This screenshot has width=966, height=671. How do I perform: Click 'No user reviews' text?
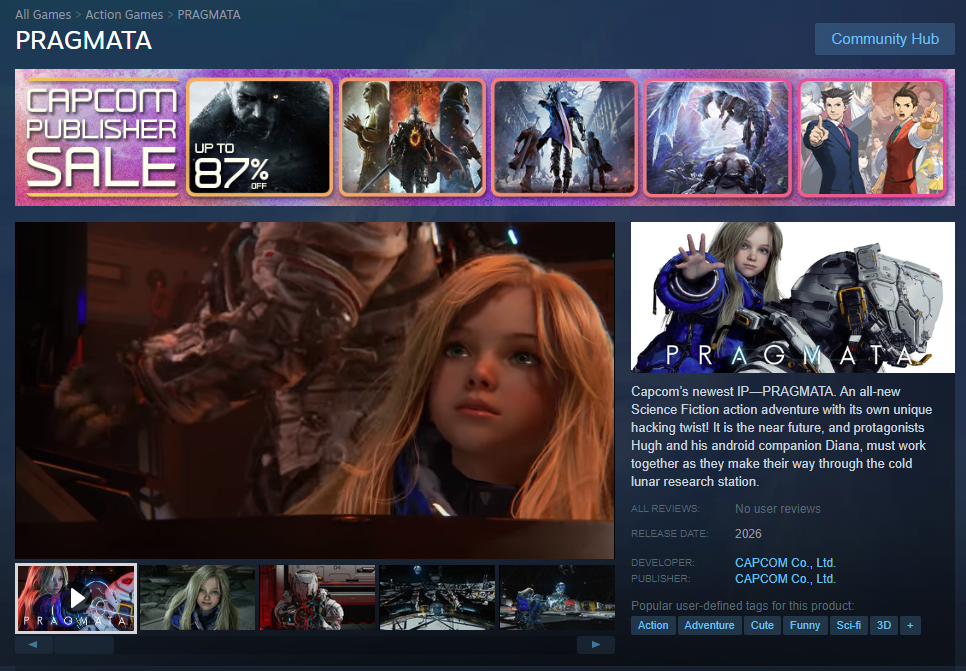[x=777, y=509]
